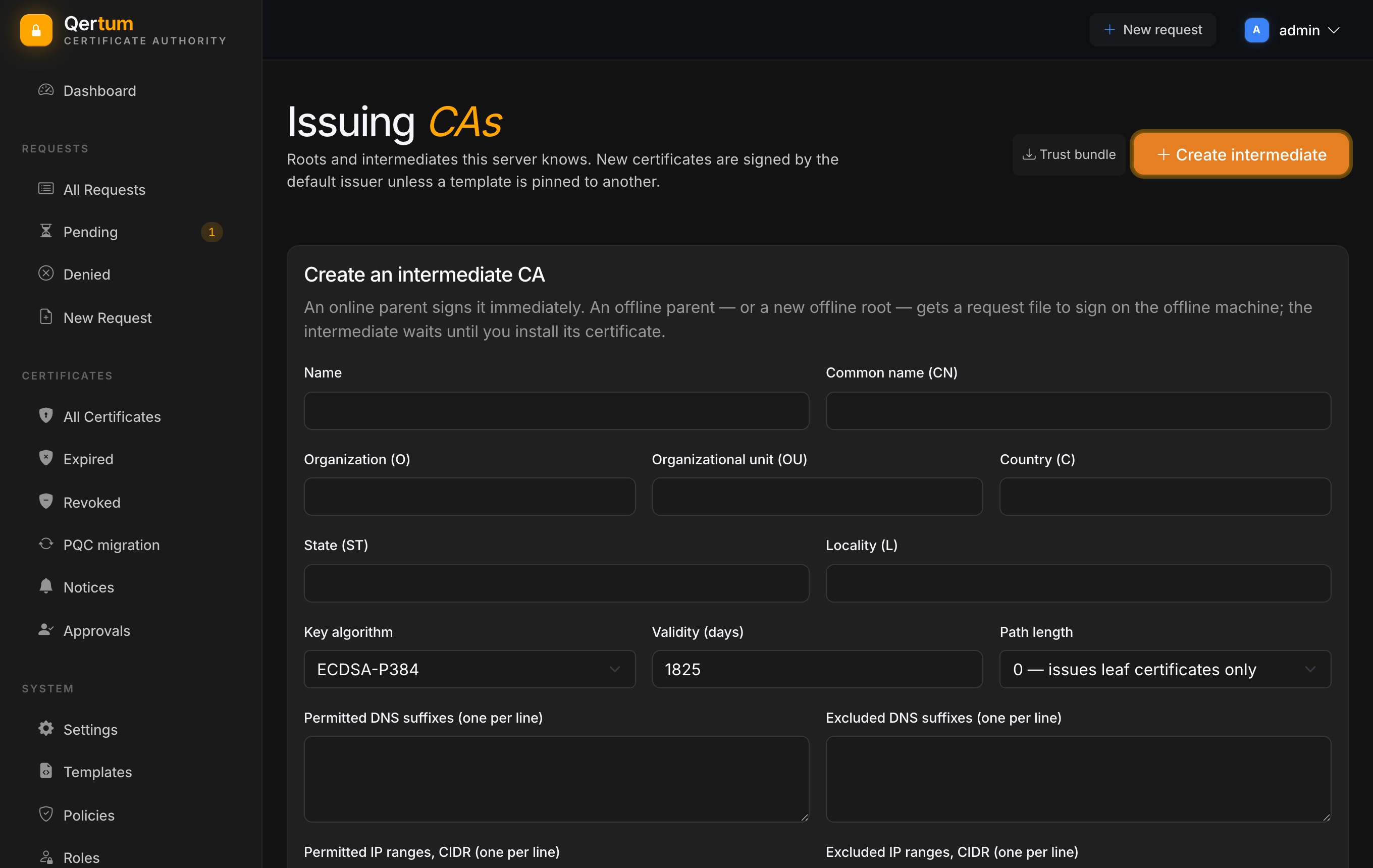Focus the Organization (O) field
The image size is (1373, 868).
(x=469, y=497)
